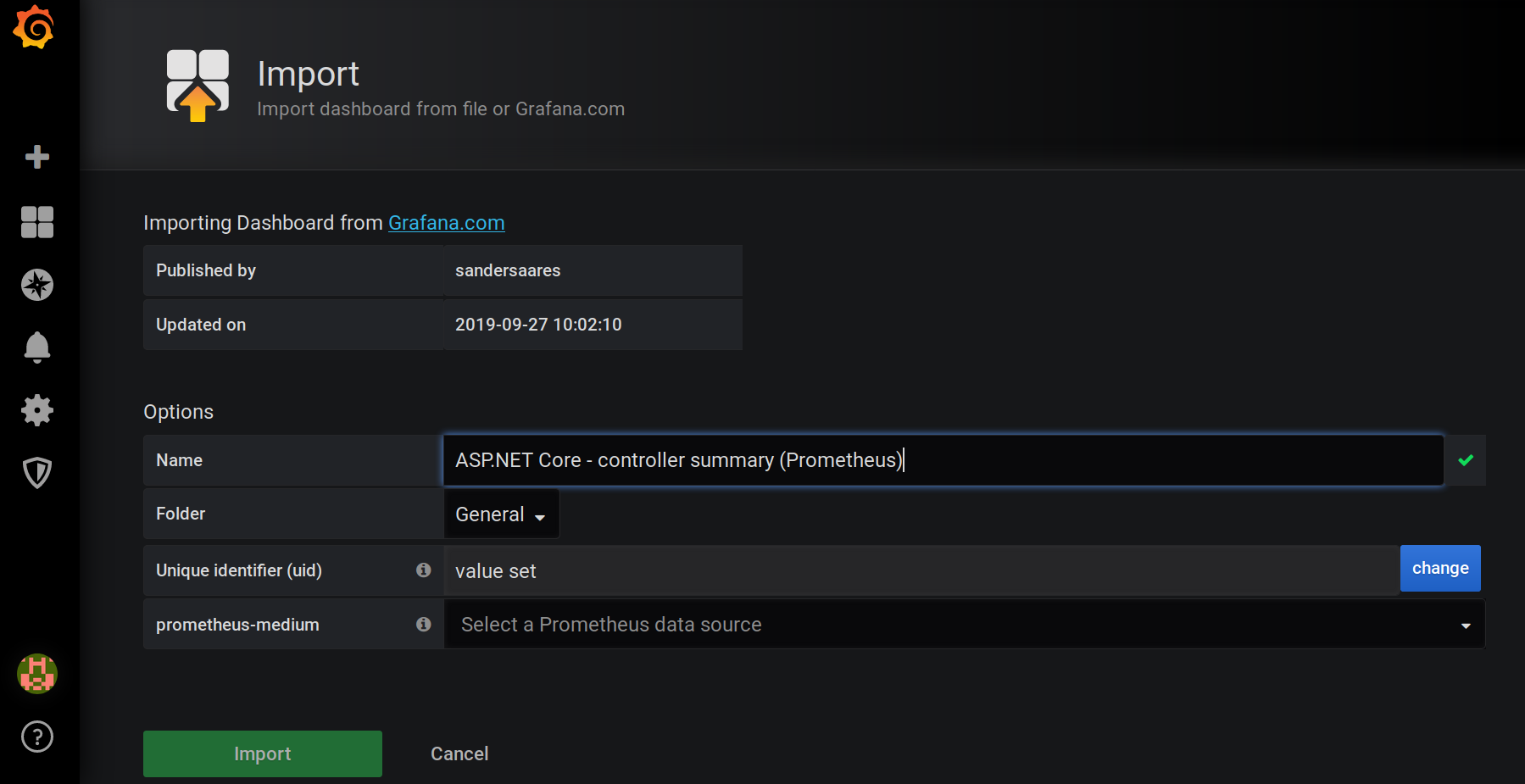Click the 'Unique identifier (uid)' label
1525x784 pixels.
tap(239, 570)
